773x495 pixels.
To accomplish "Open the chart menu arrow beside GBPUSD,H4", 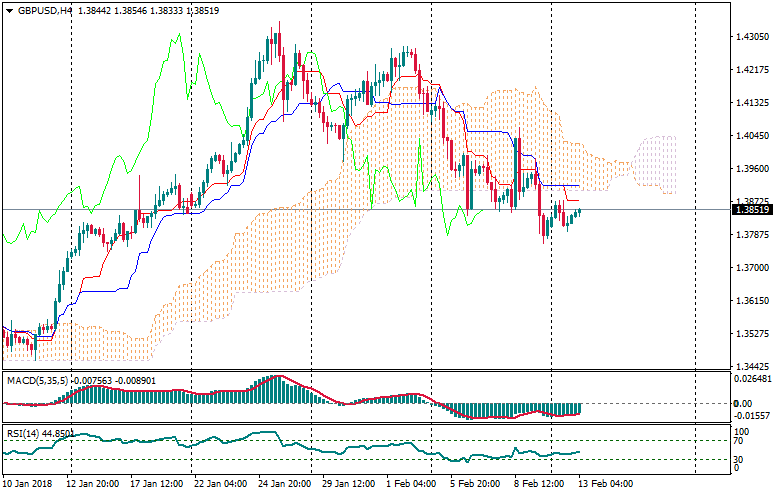I will [x=9, y=10].
